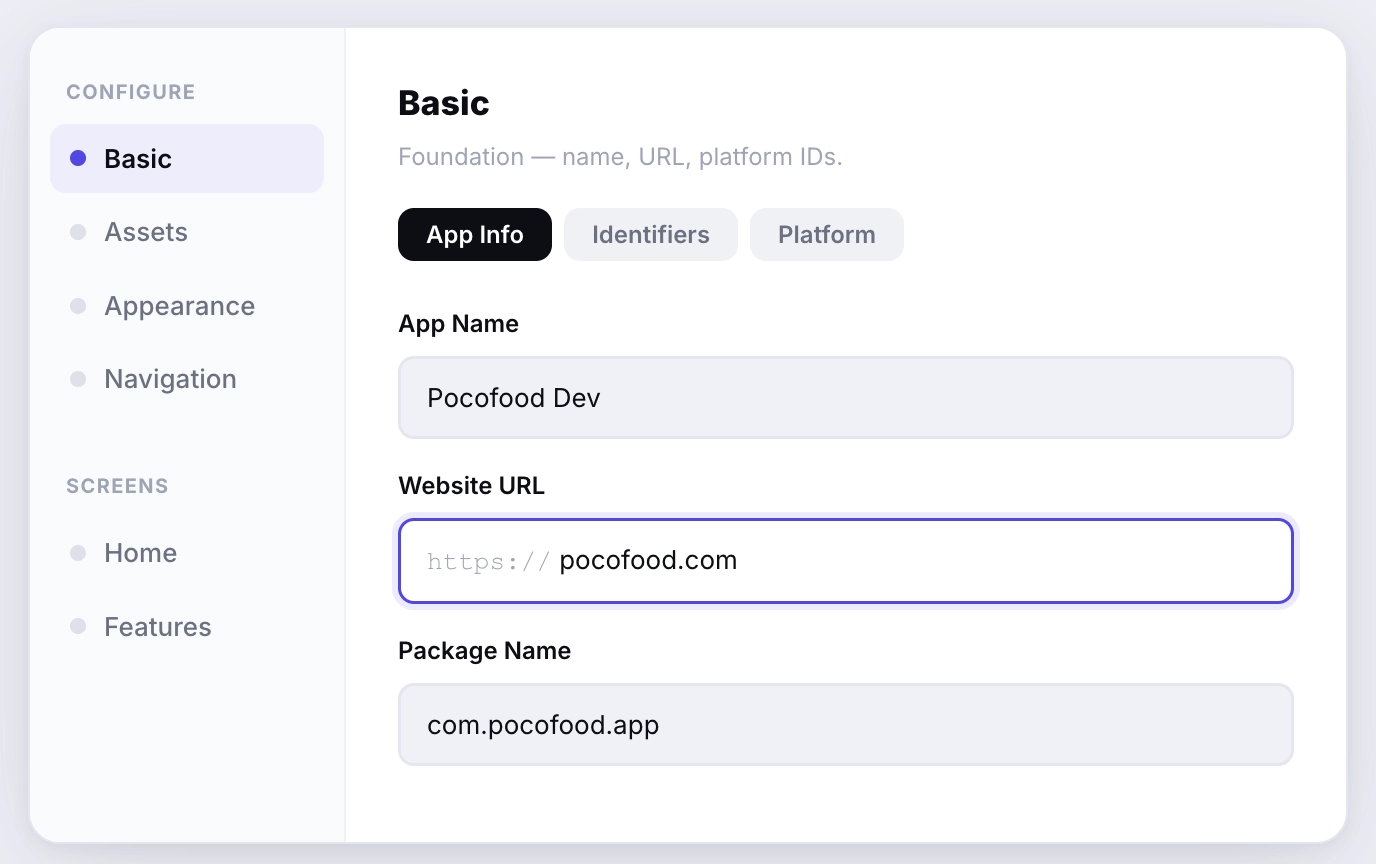The image size is (1376, 864).
Task: Click the 'Package Name' field label
Action: [x=485, y=651]
